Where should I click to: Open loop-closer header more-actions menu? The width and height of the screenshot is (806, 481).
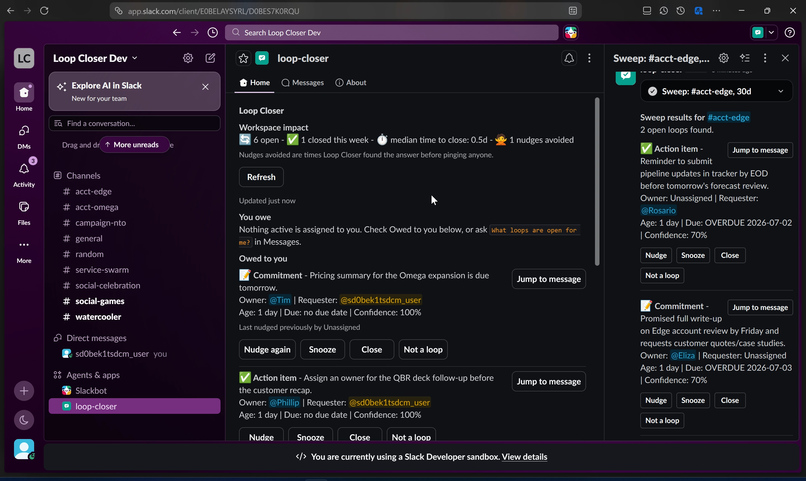click(589, 59)
